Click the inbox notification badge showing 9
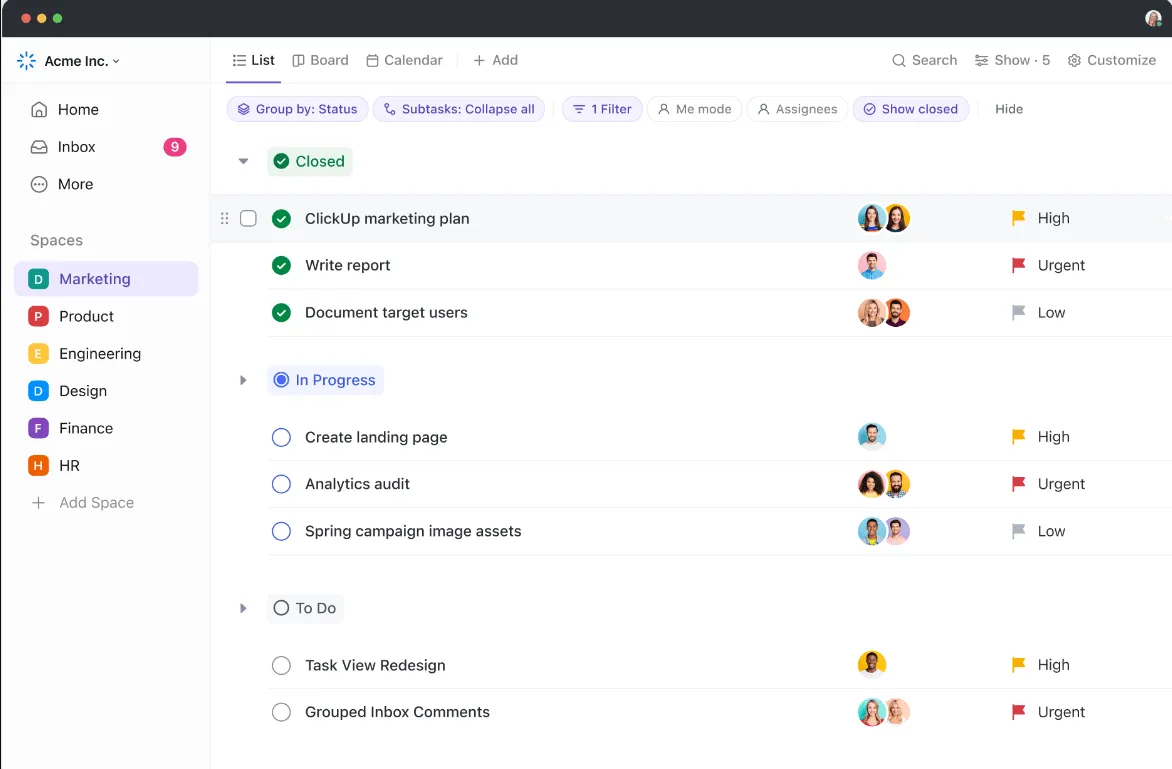 click(x=175, y=147)
